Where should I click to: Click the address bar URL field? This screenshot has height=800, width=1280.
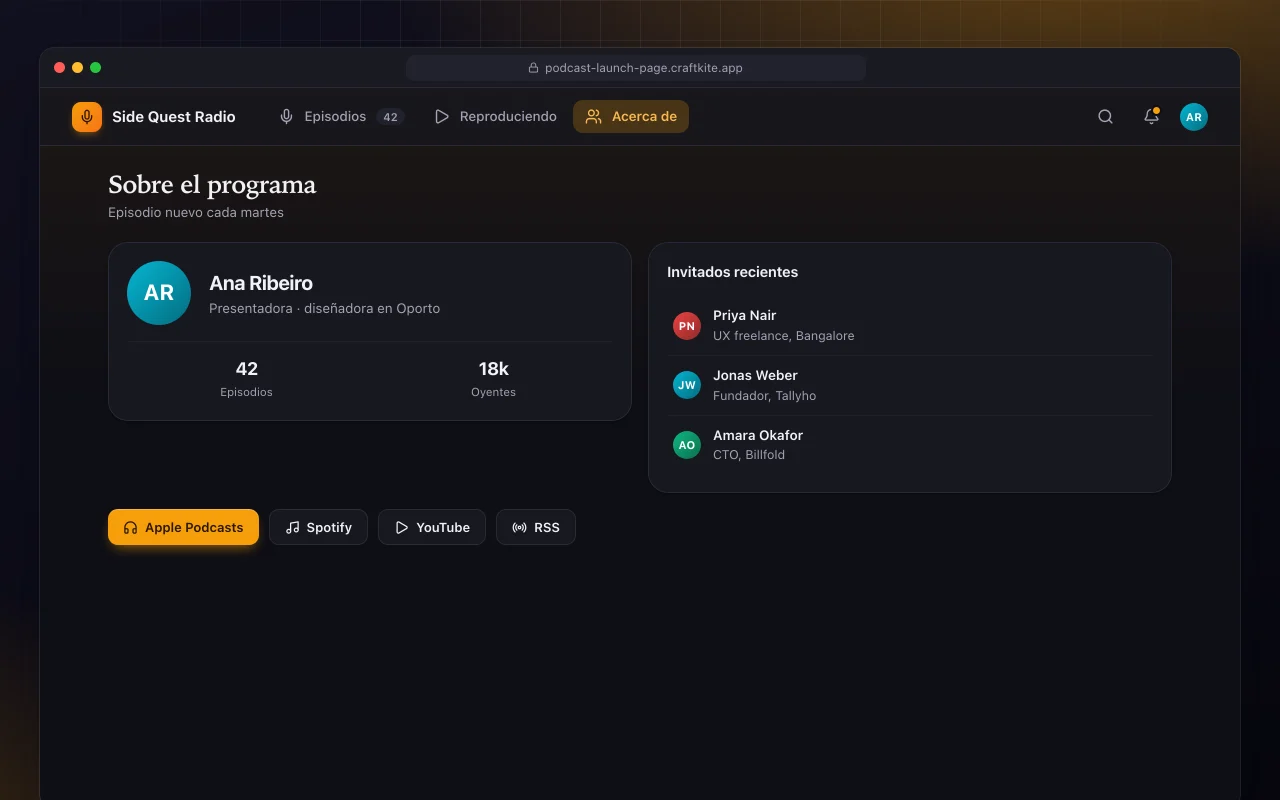(x=636, y=68)
